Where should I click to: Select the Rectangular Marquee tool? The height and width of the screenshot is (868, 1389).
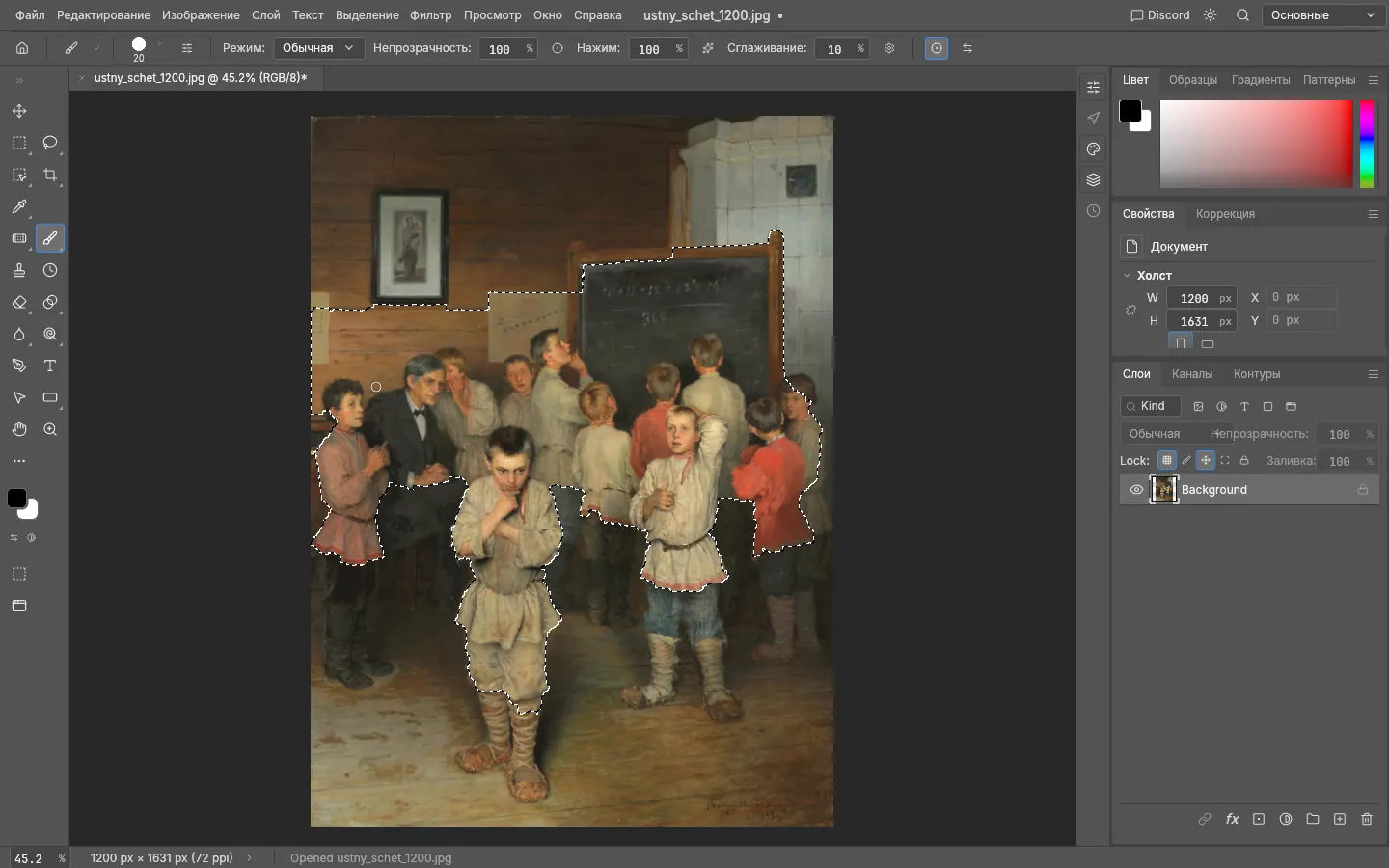19,143
